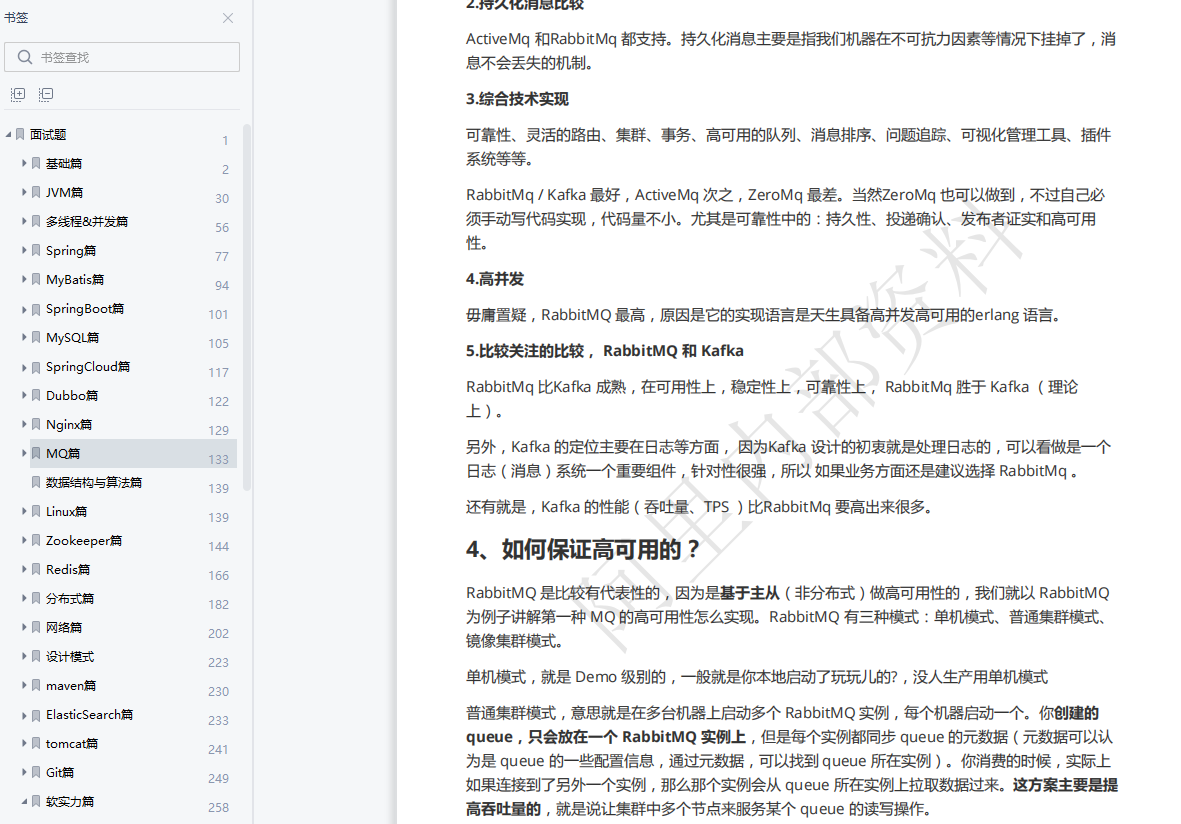1181x824 pixels.
Task: Expand the 基础篇 bookmark
Action: point(24,163)
